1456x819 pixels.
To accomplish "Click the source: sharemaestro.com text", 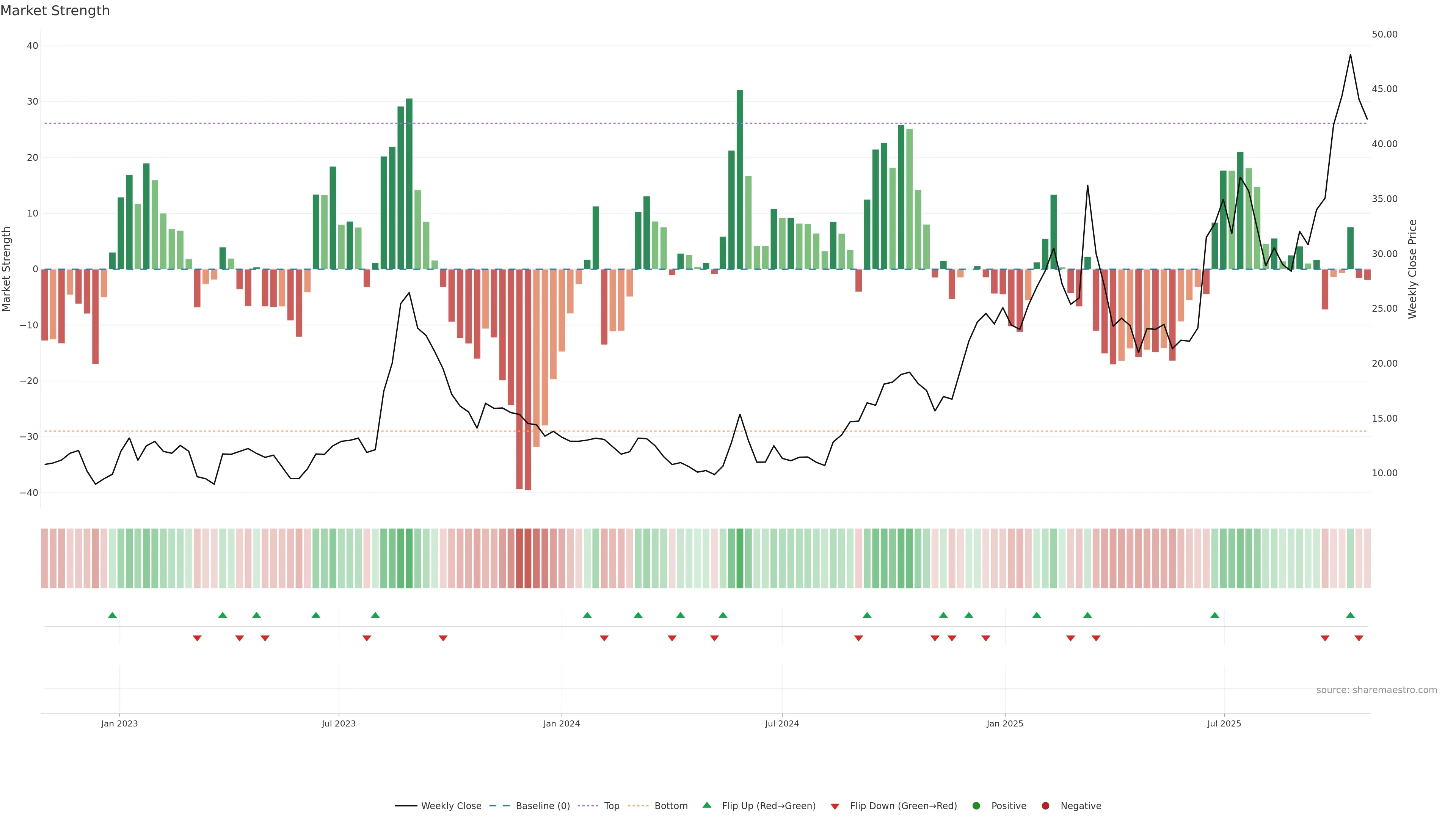I will tap(1376, 690).
